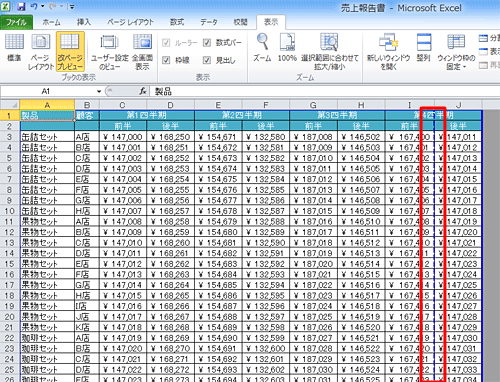Zoom to selection (選択範囲に合わせて拡大/縮小)
This screenshot has height=382, width=500.
[x=329, y=52]
